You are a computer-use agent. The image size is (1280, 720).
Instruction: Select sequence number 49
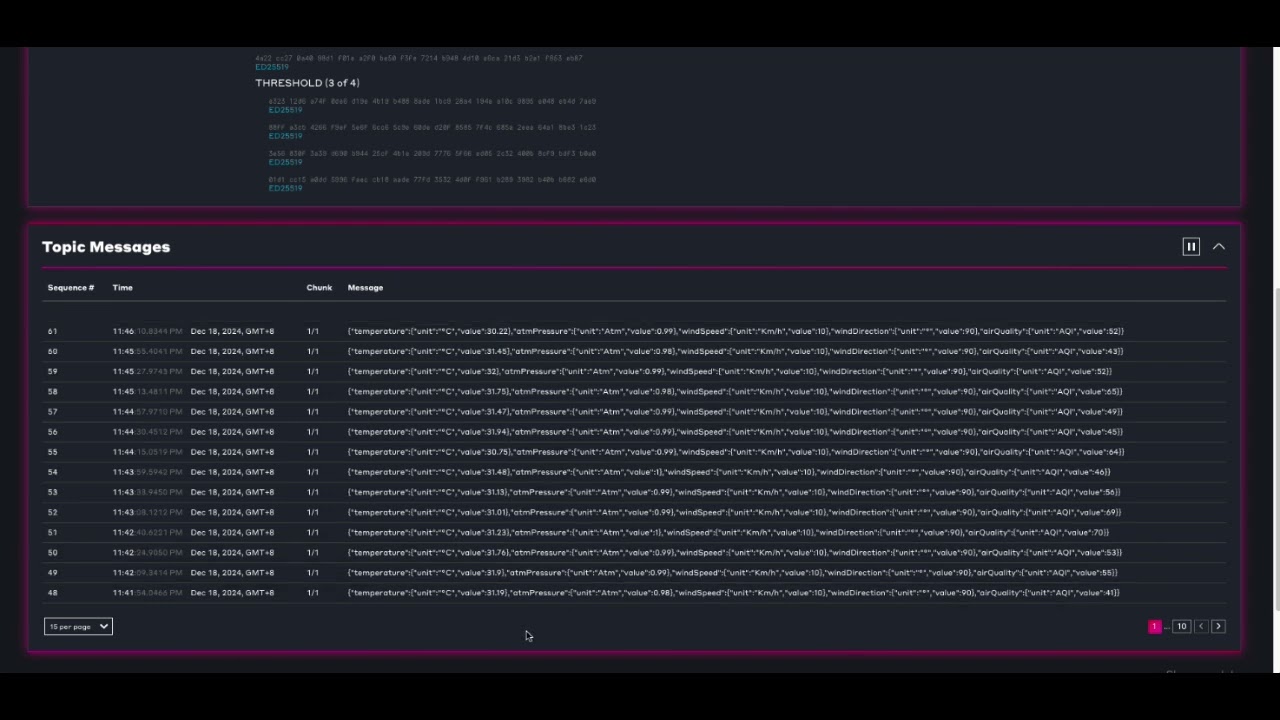point(52,573)
